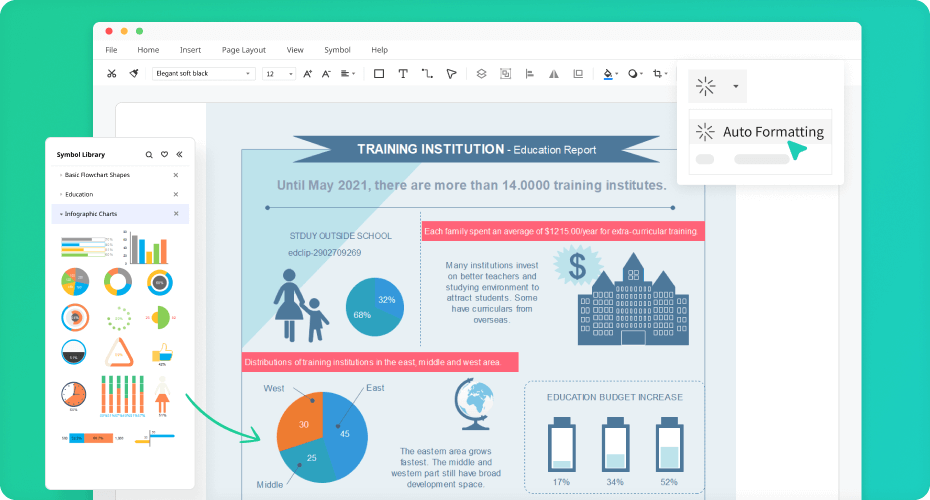Screen dimensions: 930x500
Task: Open the font size dropdown
Action: point(291,74)
